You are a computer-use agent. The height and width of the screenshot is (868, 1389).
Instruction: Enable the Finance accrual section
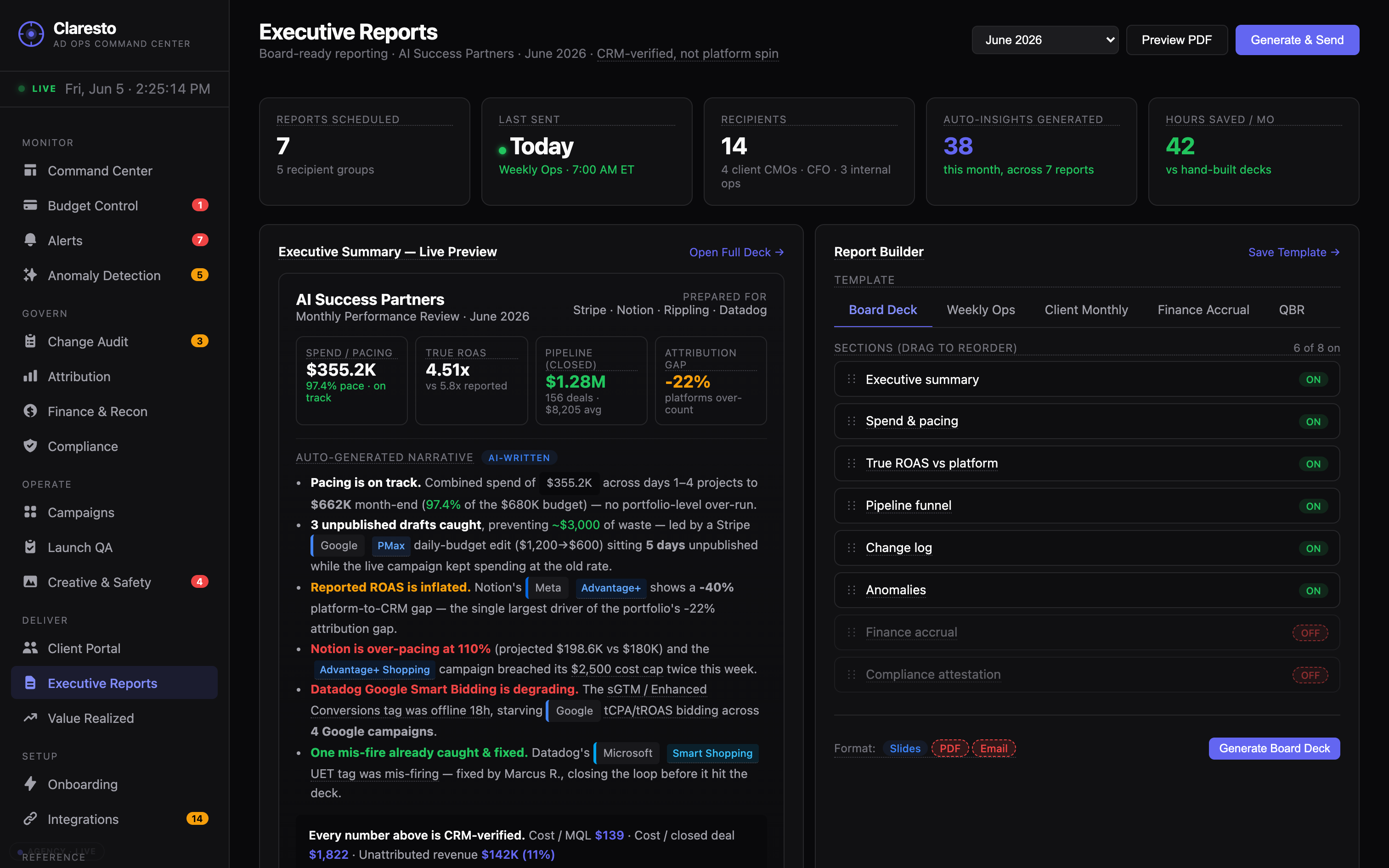coord(1310,633)
